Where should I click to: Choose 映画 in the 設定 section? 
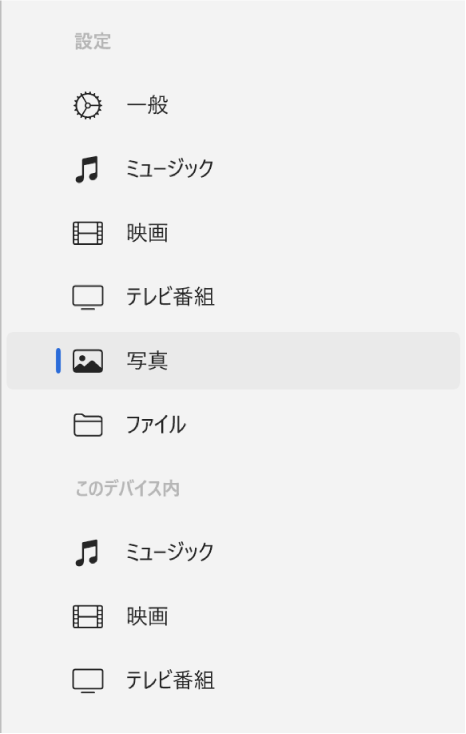click(233, 233)
